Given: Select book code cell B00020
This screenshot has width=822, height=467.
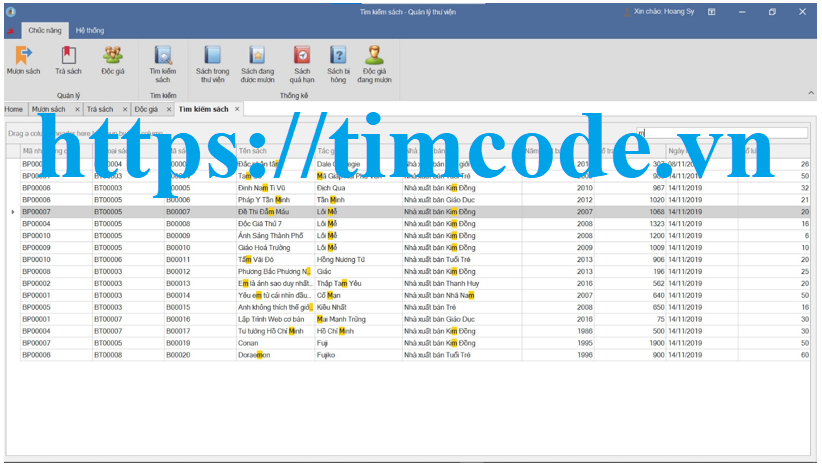Looking at the screenshot, I should [x=200, y=355].
